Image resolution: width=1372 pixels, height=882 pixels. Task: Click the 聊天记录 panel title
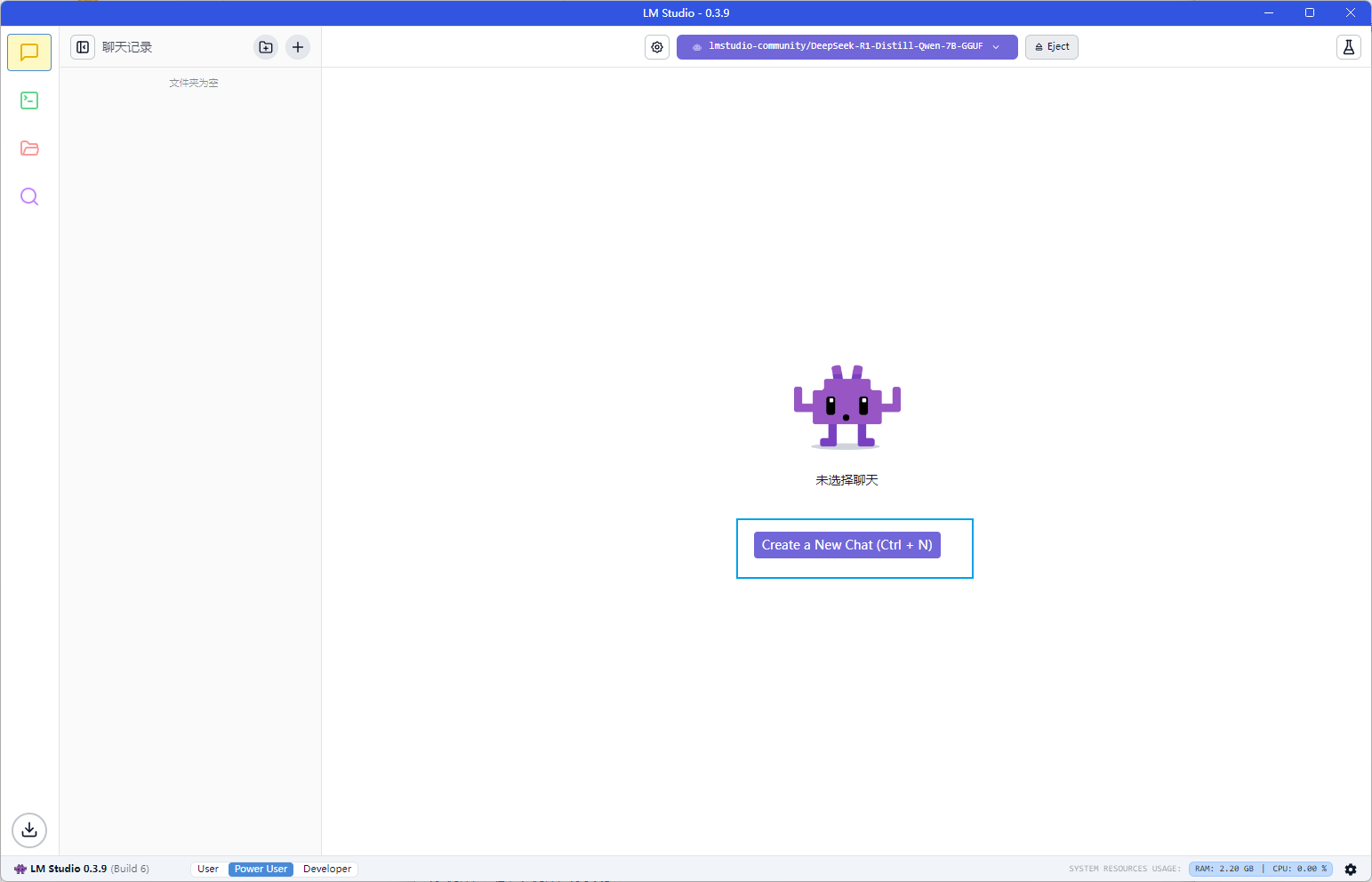[x=127, y=47]
